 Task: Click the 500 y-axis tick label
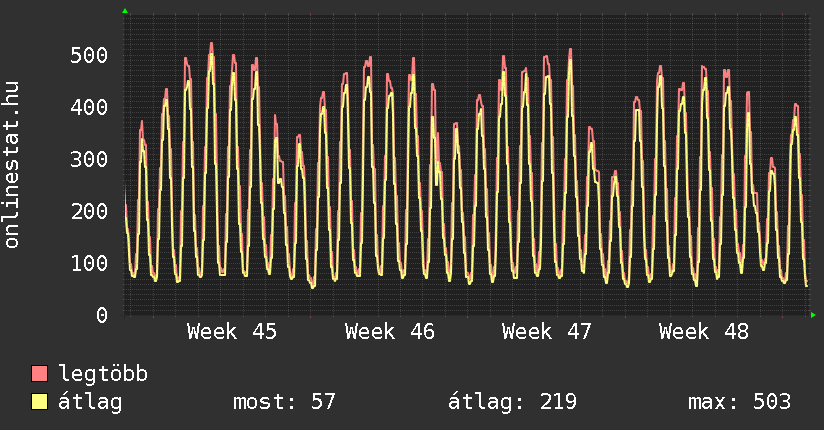[89, 55]
